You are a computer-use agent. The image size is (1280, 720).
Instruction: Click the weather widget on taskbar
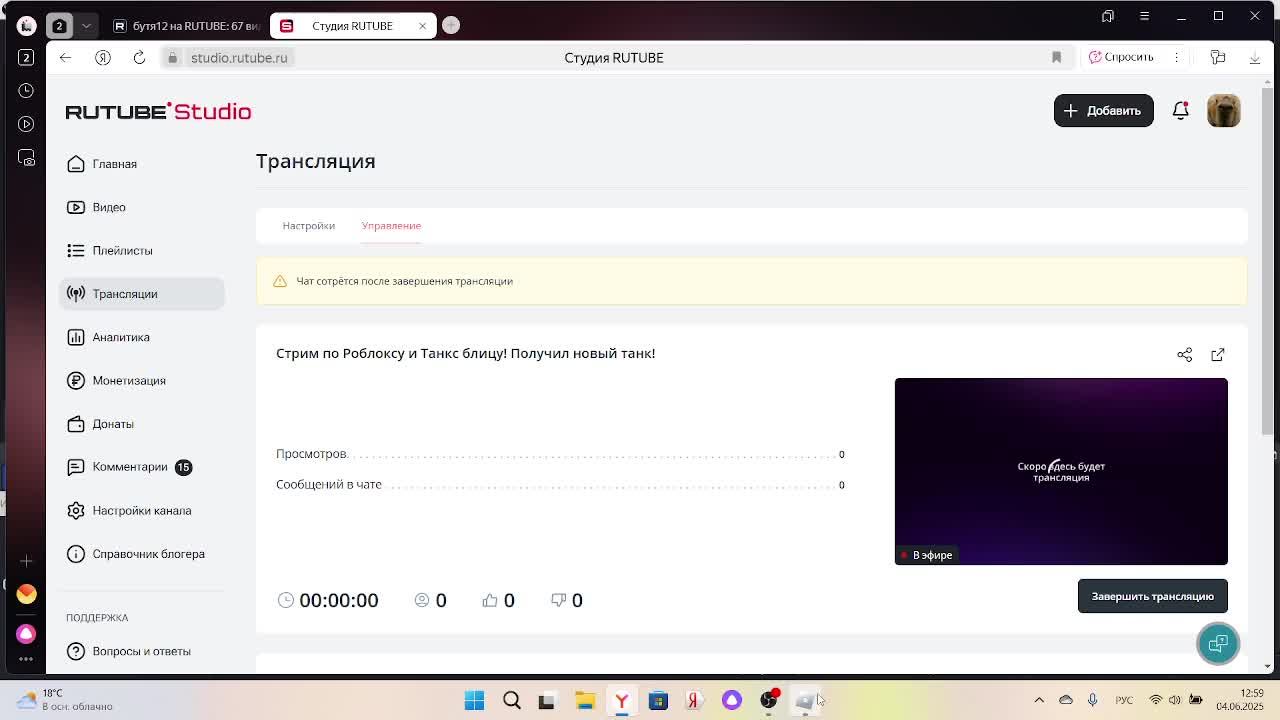coord(65,700)
